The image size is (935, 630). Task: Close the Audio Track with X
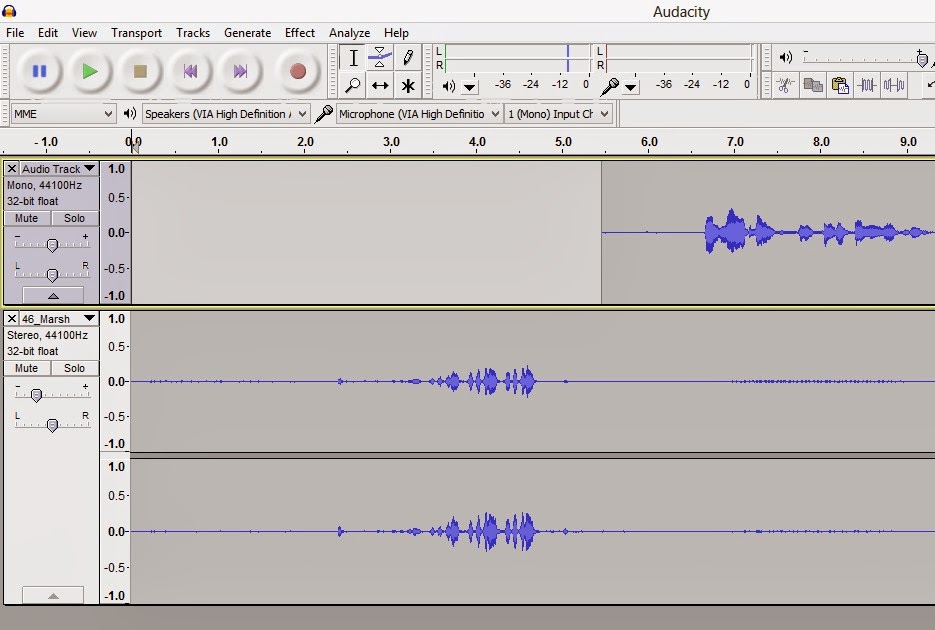(x=11, y=169)
